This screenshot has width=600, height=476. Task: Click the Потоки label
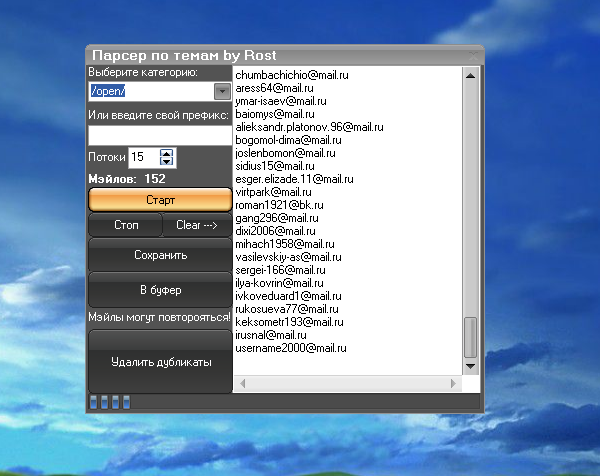[x=107, y=157]
